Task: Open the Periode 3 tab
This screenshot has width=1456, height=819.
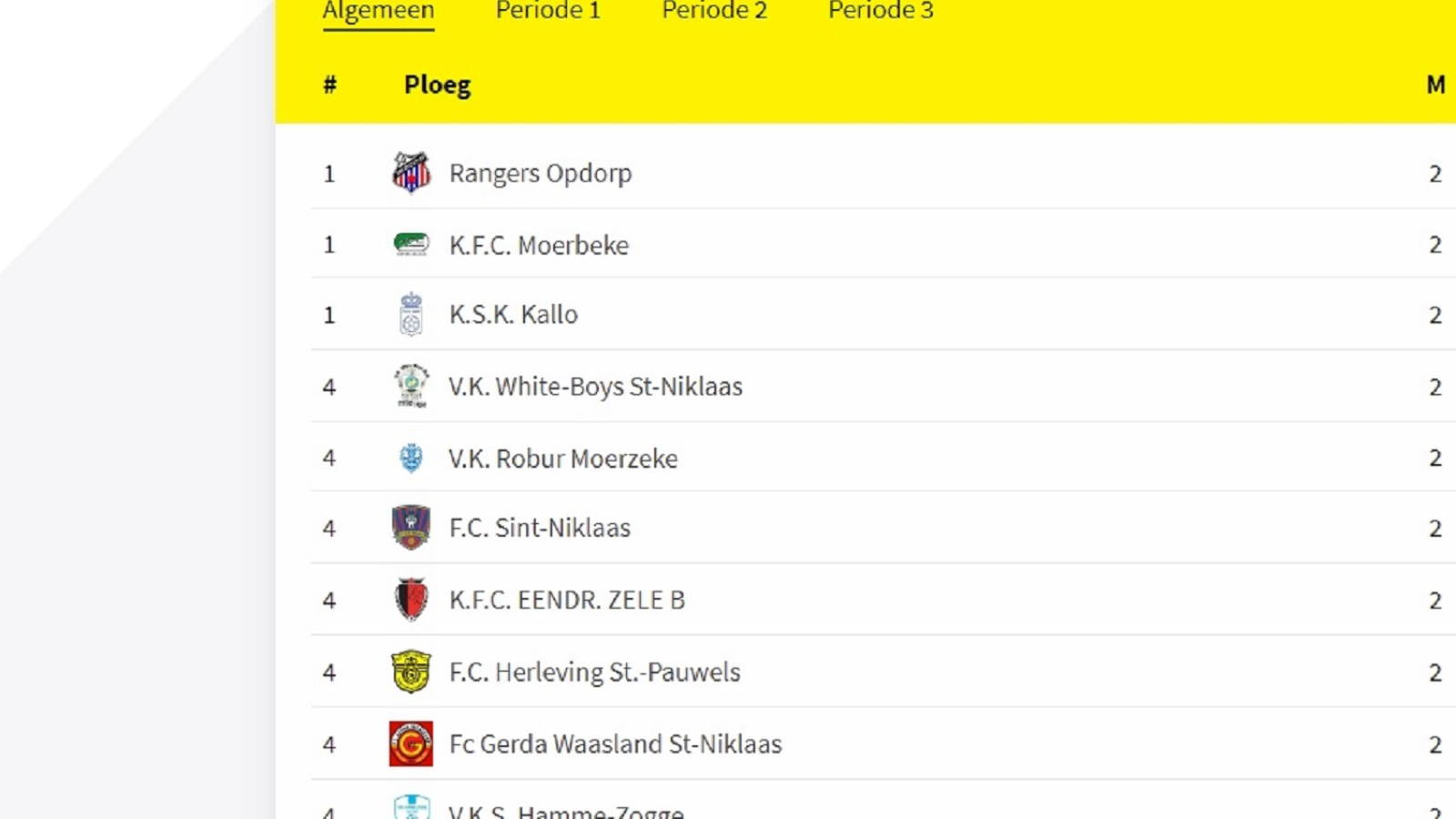Action: point(881,11)
